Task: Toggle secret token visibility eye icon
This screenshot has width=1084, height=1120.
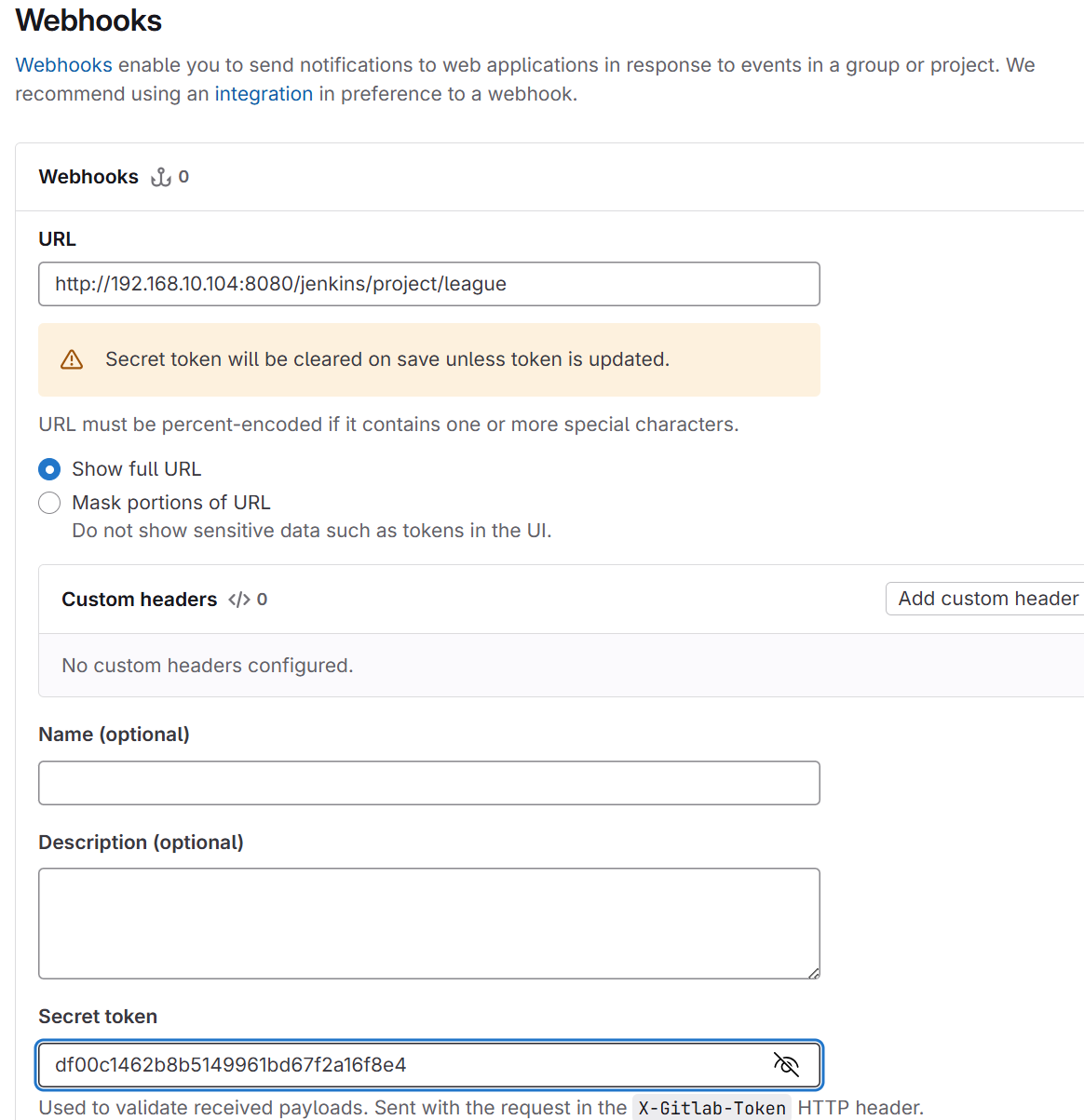Action: click(x=787, y=1064)
